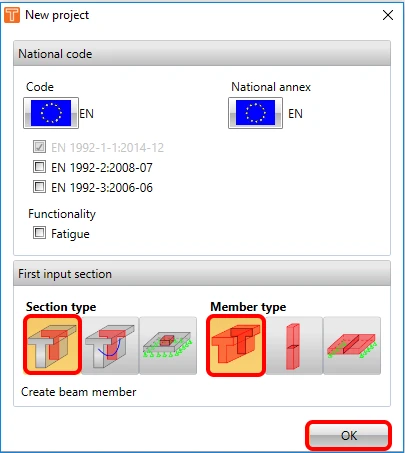
Task: Click the National code section header
Action: (202, 53)
